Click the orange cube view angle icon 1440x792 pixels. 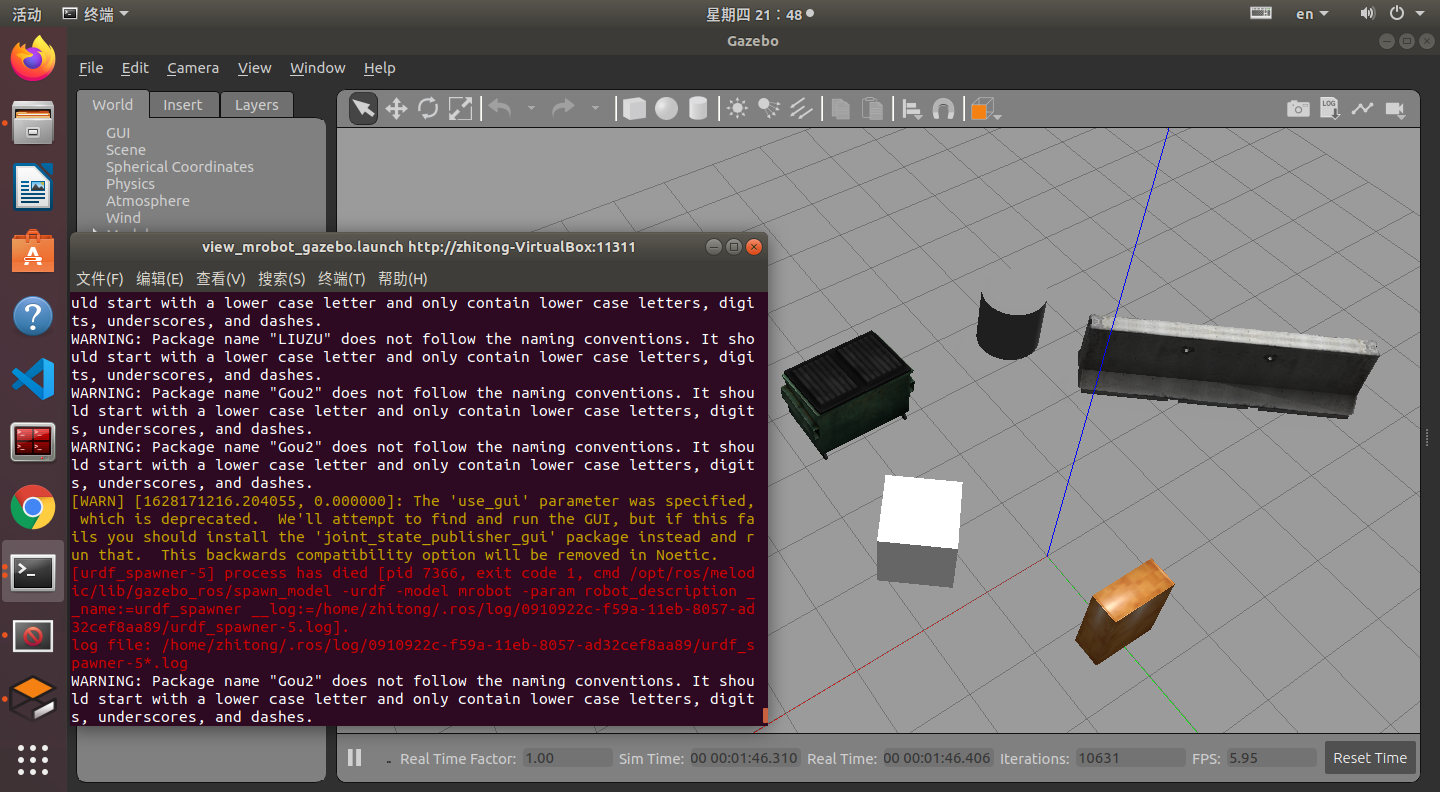983,109
